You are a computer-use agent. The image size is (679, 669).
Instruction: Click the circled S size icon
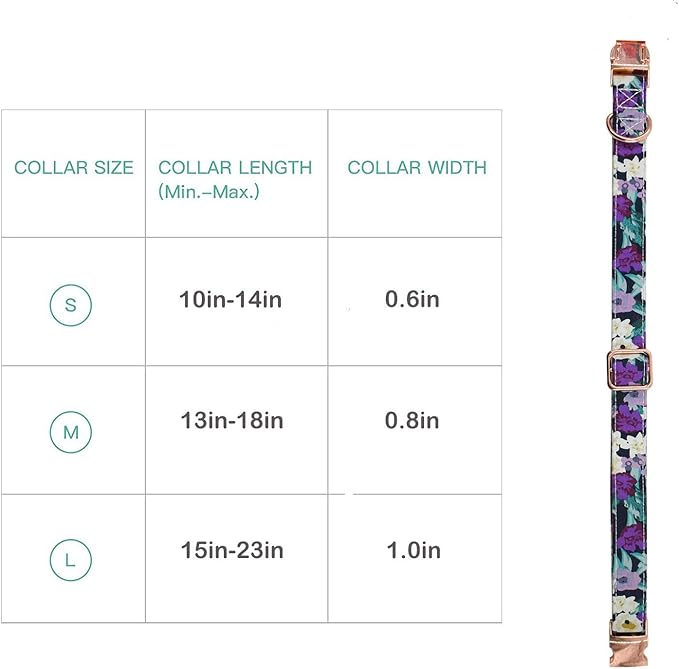coord(71,305)
